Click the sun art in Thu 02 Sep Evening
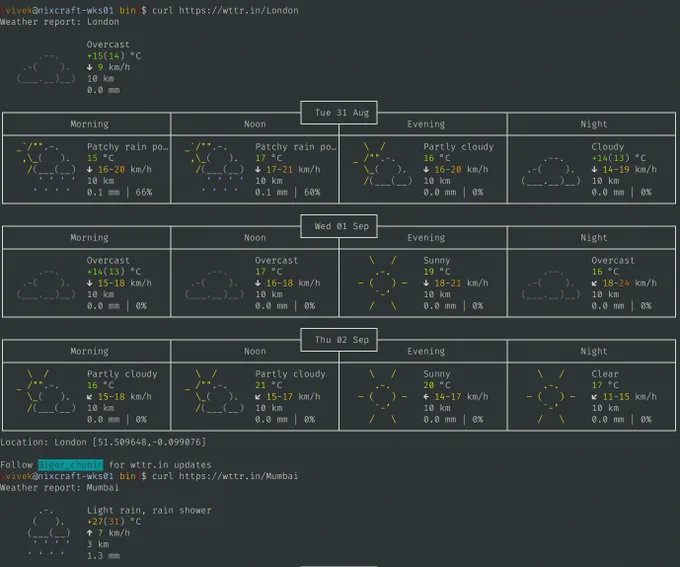This screenshot has width=680, height=567. pos(382,397)
